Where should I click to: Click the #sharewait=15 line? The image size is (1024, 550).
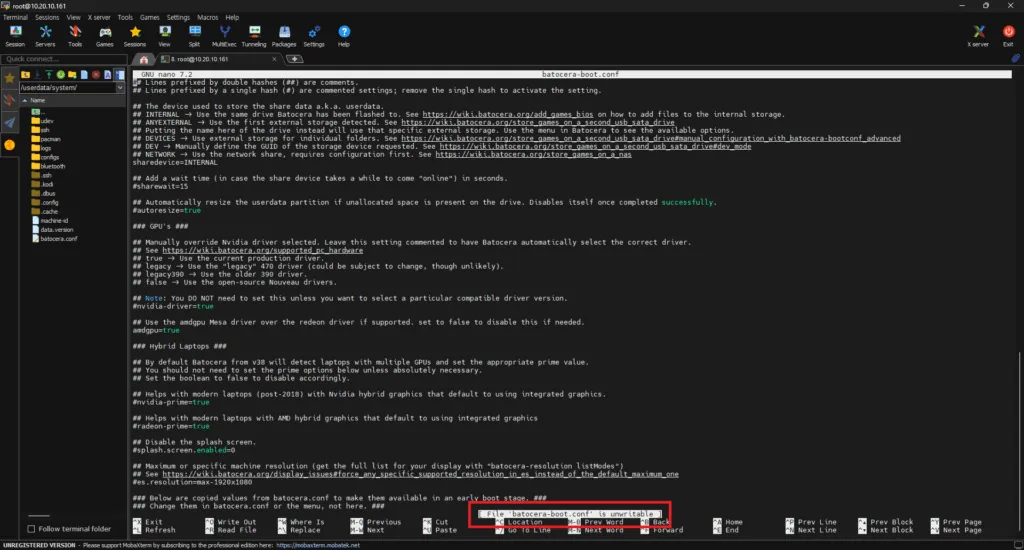(x=160, y=187)
